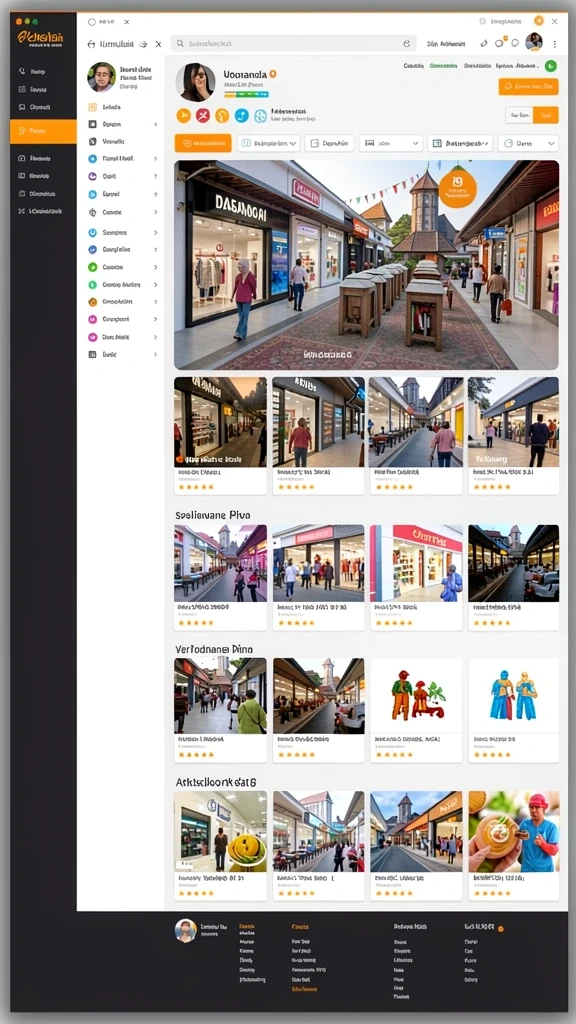
Task: Click the orange arrow circle icon under profile name
Action: (184, 116)
